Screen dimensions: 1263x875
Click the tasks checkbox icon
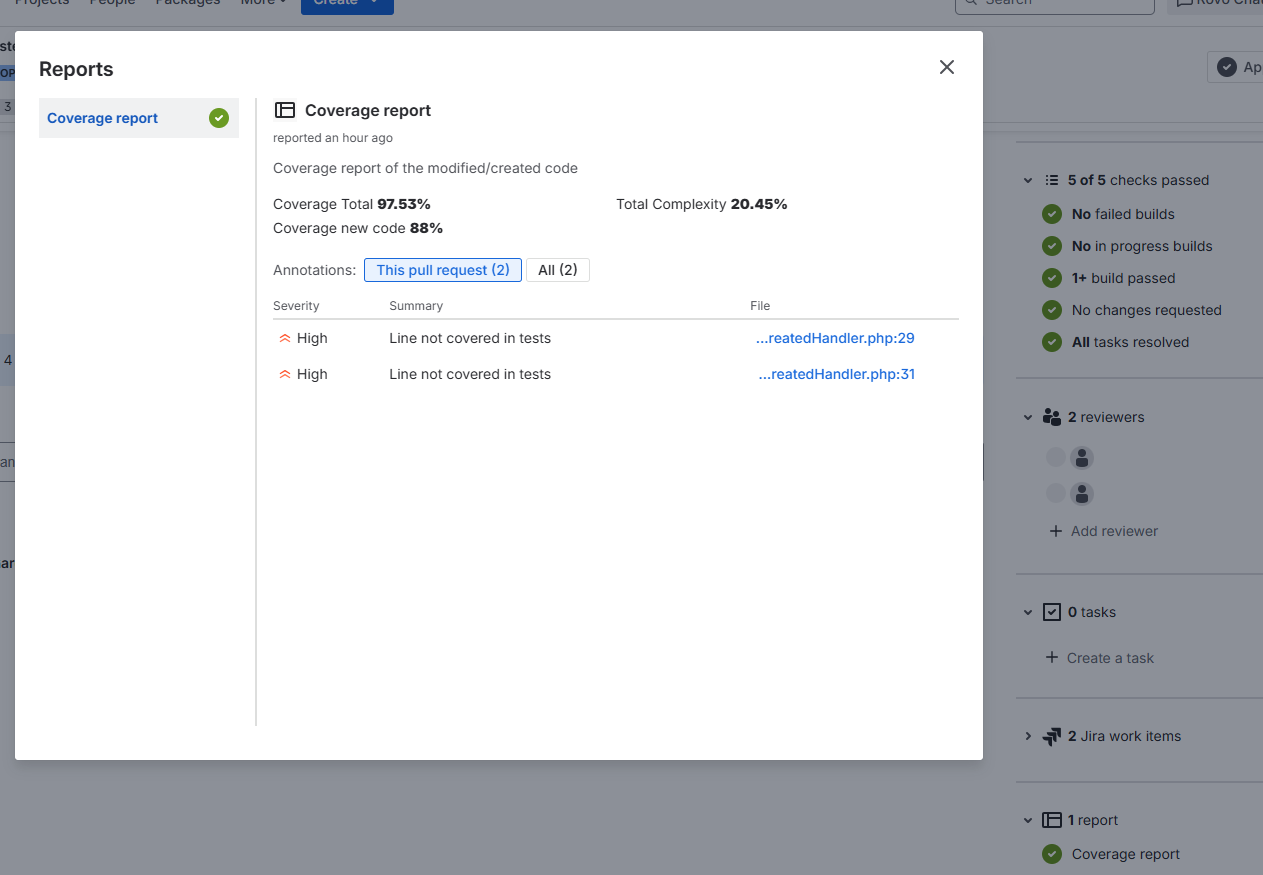tap(1052, 612)
